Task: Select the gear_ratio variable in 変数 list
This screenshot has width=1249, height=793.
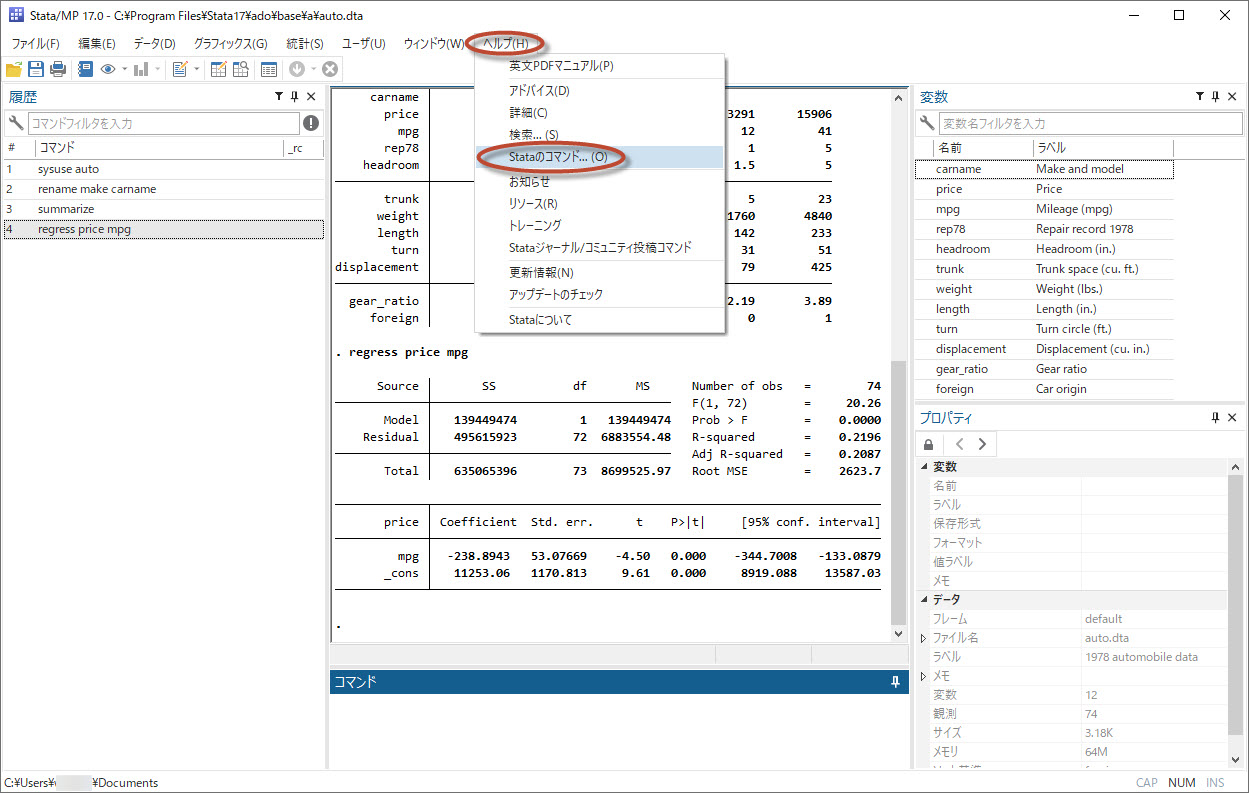Action: pos(1045,369)
